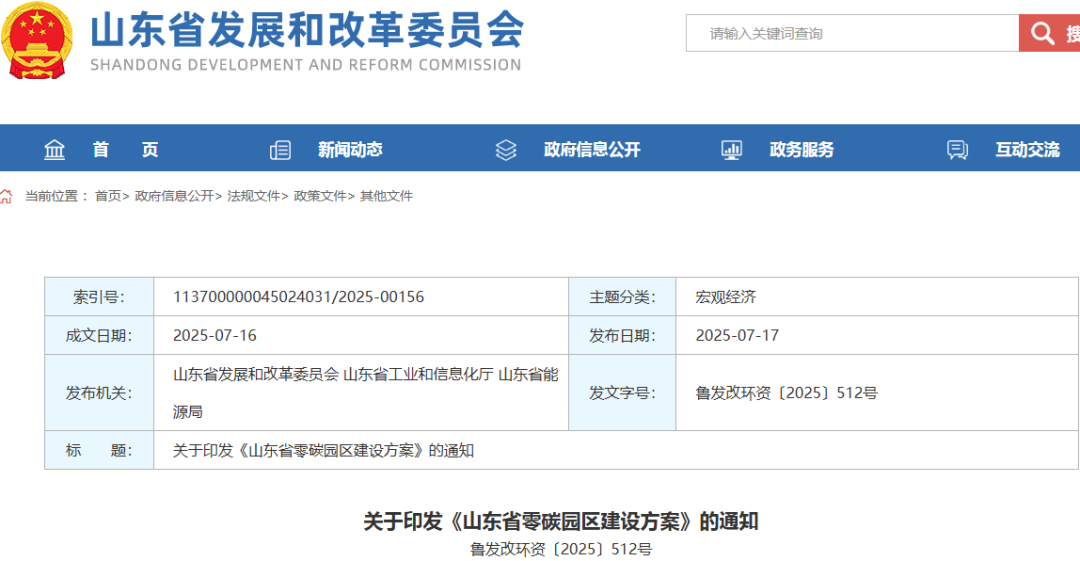
Task: Click the 发文字号 label cell
Action: pos(623,393)
